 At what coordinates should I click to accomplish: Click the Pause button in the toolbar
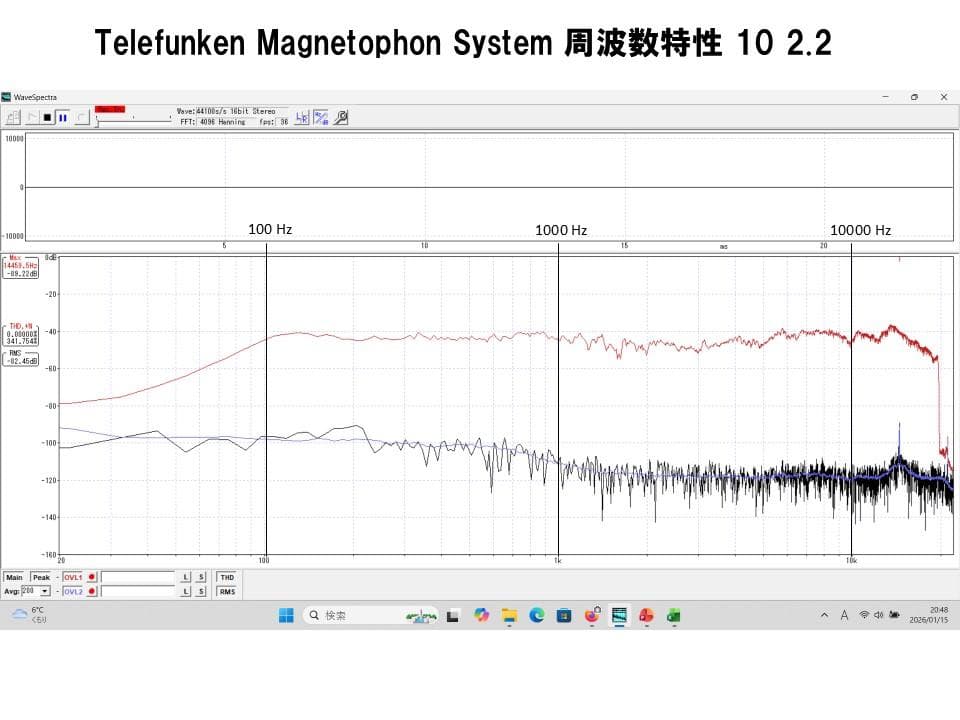62,117
